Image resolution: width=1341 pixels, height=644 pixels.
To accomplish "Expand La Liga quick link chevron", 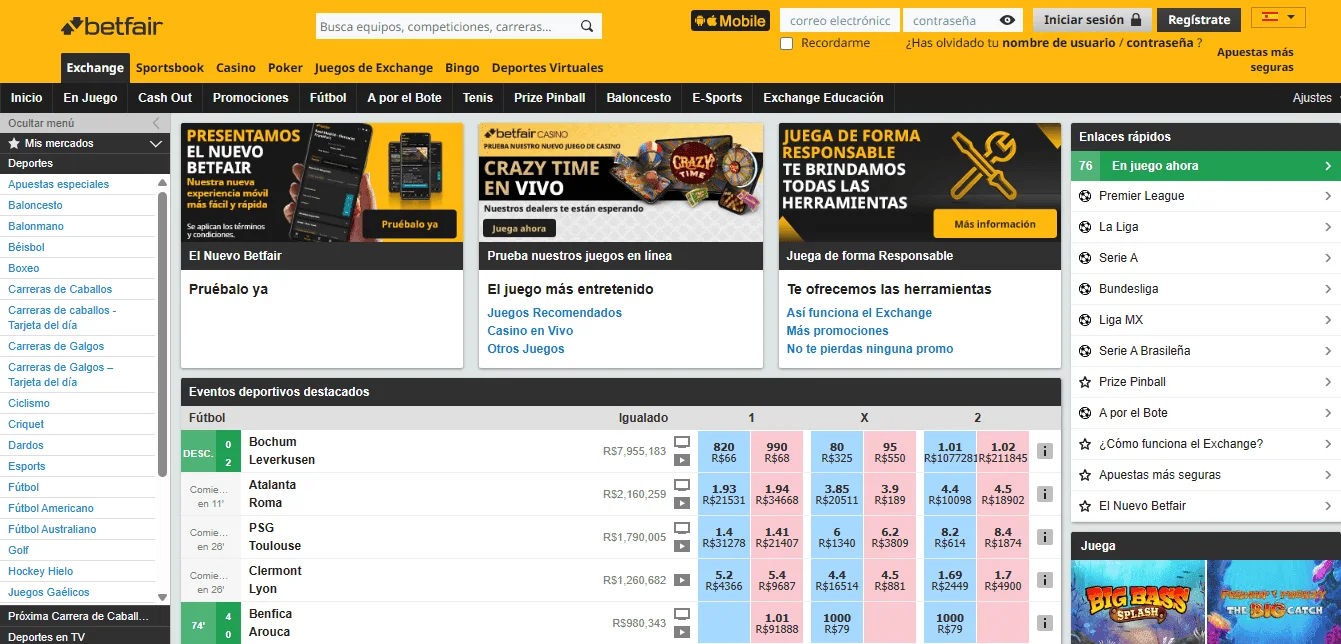I will (x=1328, y=227).
